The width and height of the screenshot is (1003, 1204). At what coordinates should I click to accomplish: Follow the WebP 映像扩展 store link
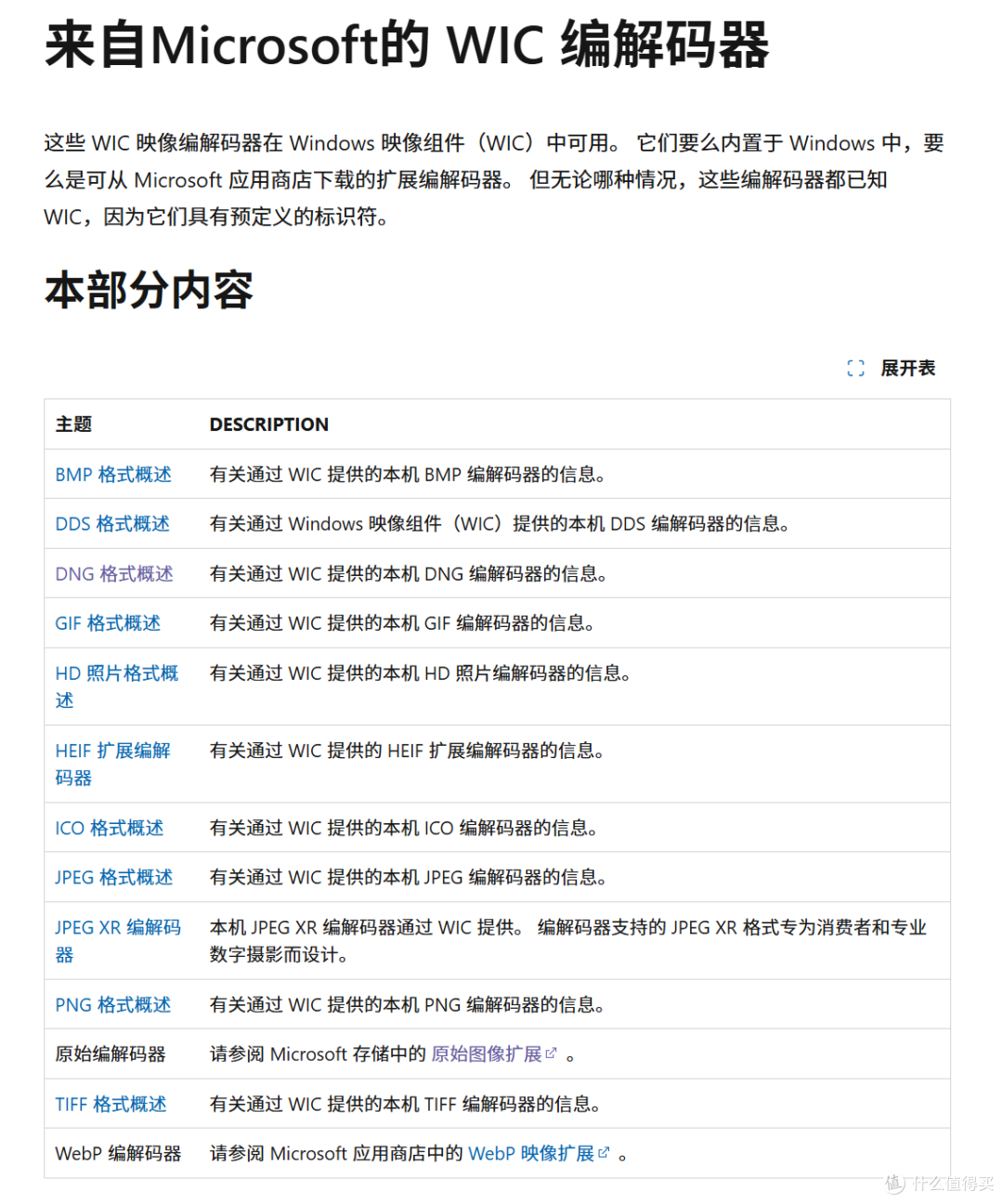(531, 1154)
